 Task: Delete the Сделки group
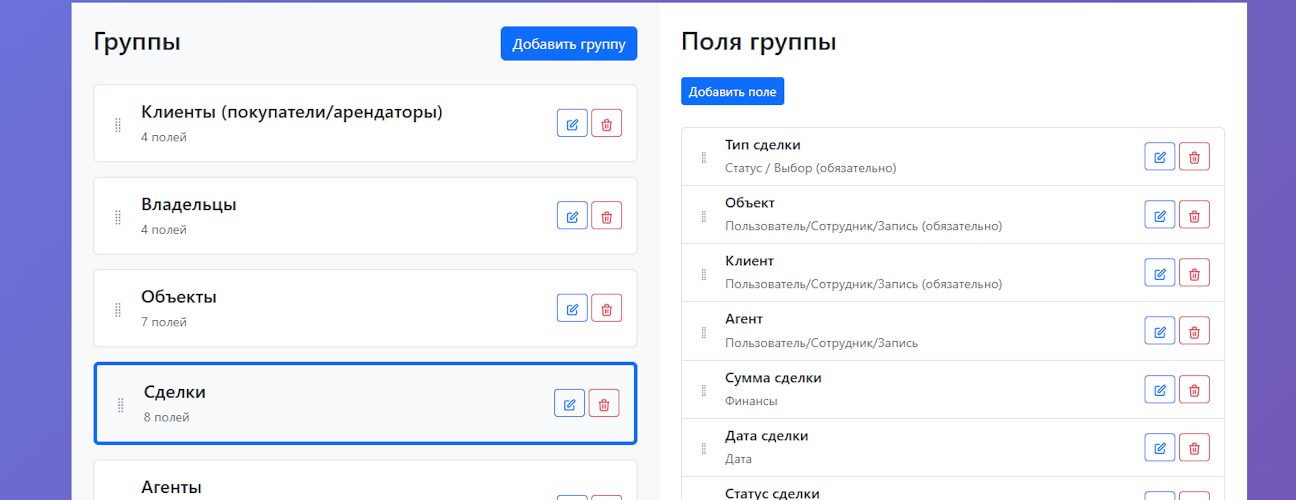(x=604, y=404)
